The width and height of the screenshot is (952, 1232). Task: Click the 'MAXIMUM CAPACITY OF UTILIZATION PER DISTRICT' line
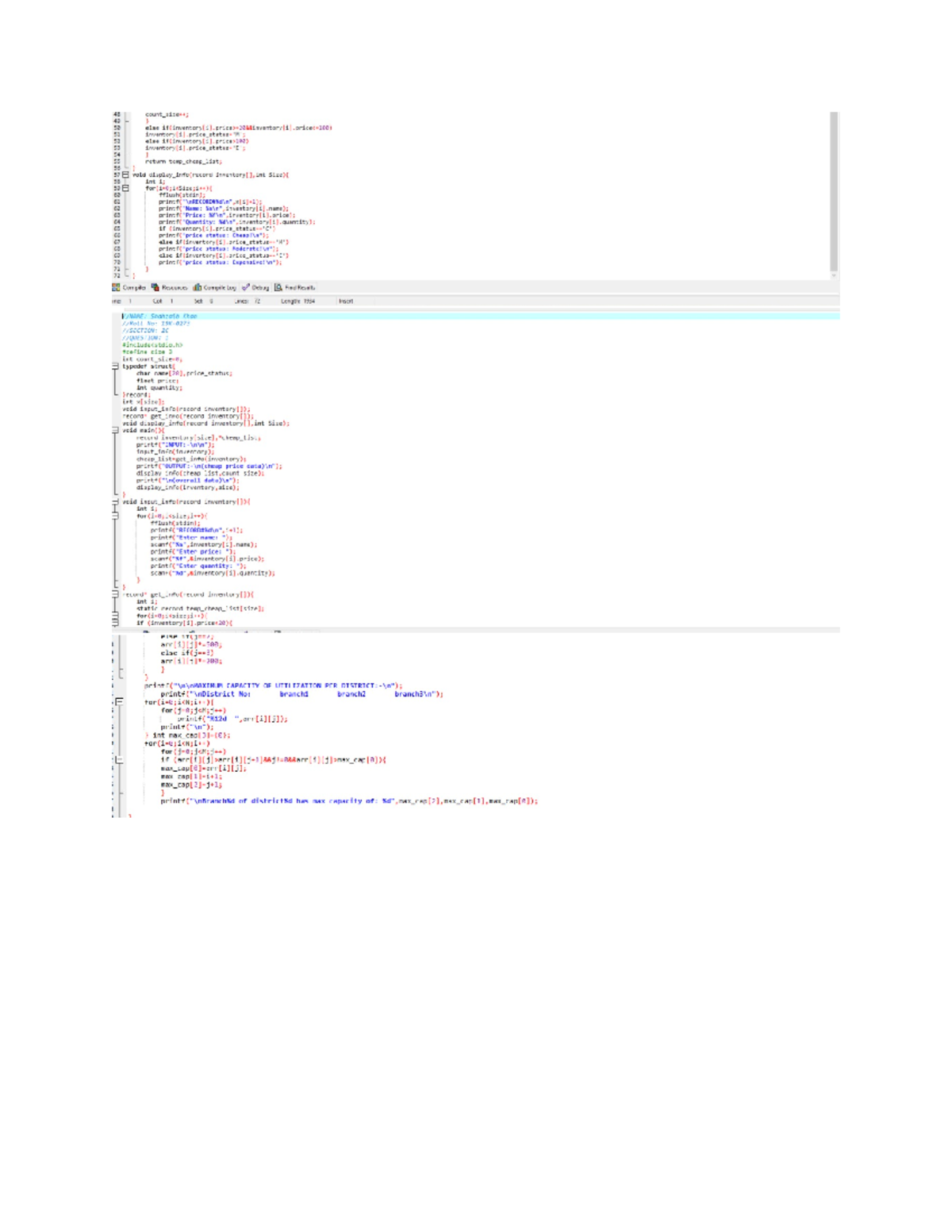[x=274, y=685]
